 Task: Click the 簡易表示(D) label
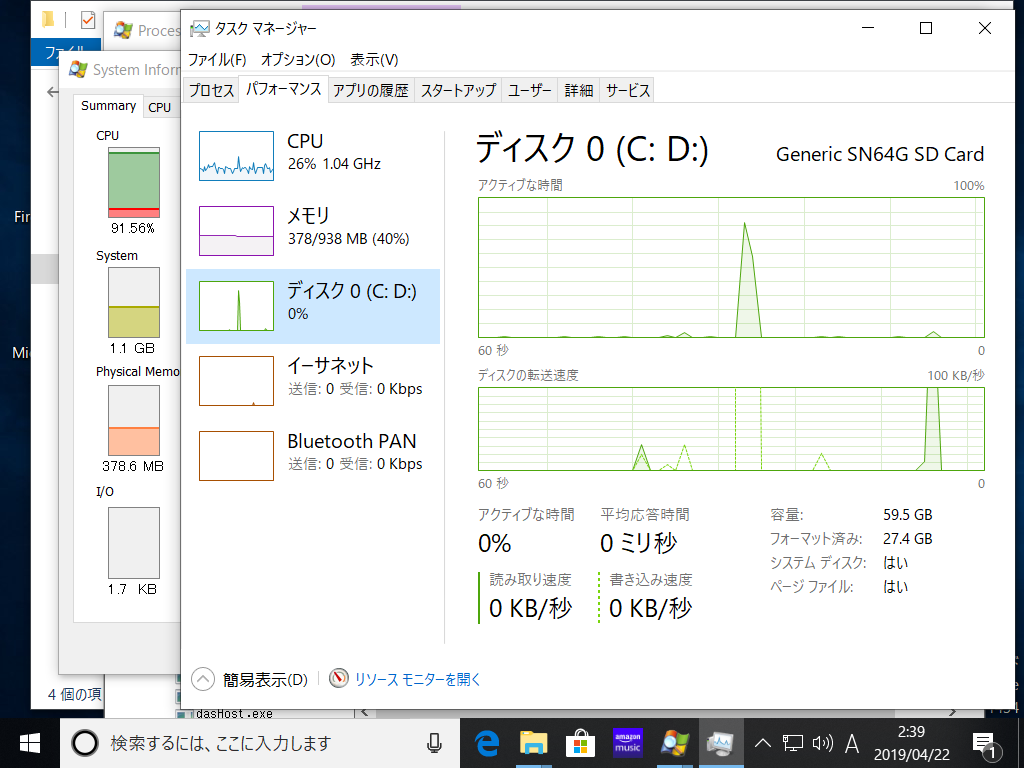point(265,680)
